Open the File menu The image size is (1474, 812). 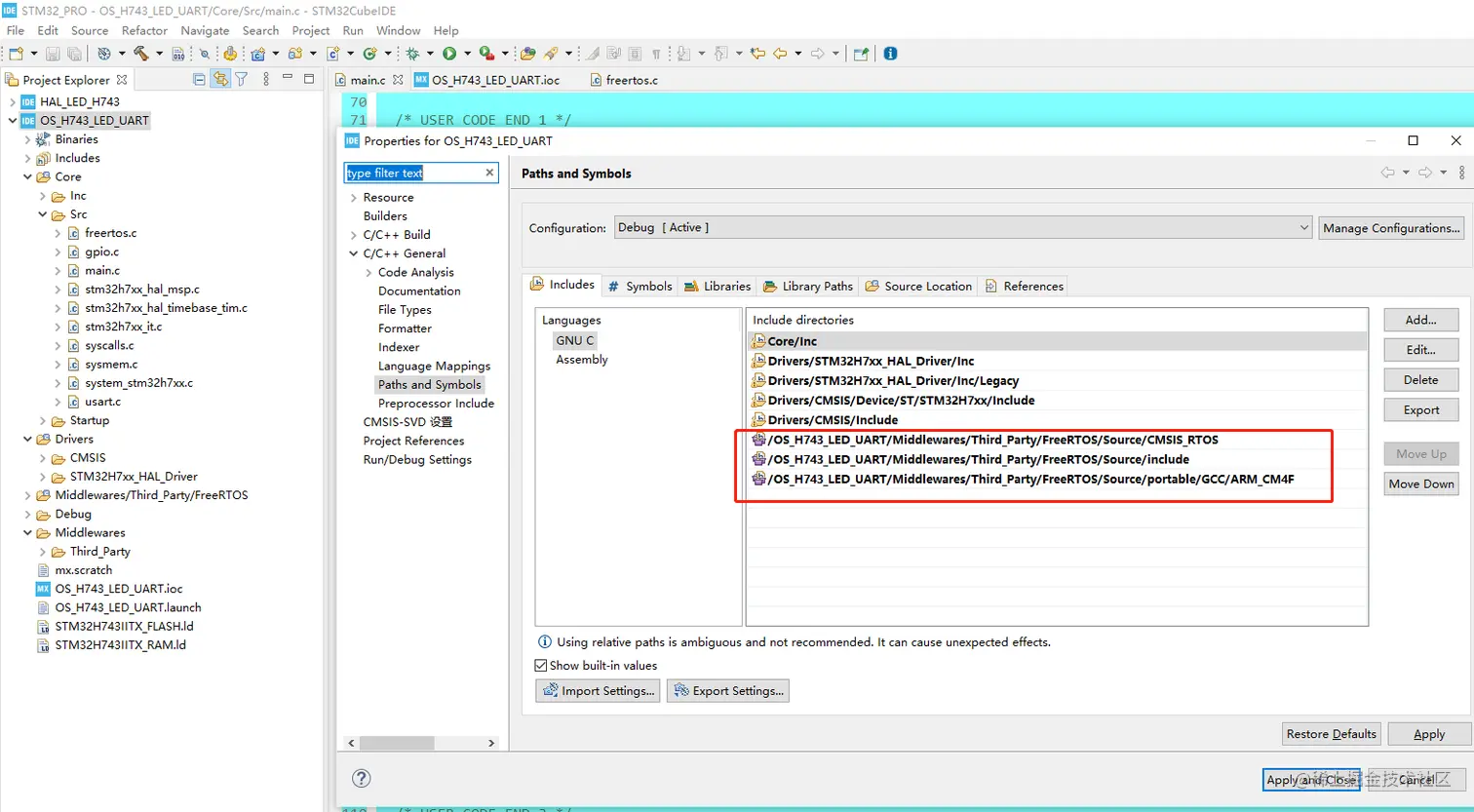click(16, 30)
